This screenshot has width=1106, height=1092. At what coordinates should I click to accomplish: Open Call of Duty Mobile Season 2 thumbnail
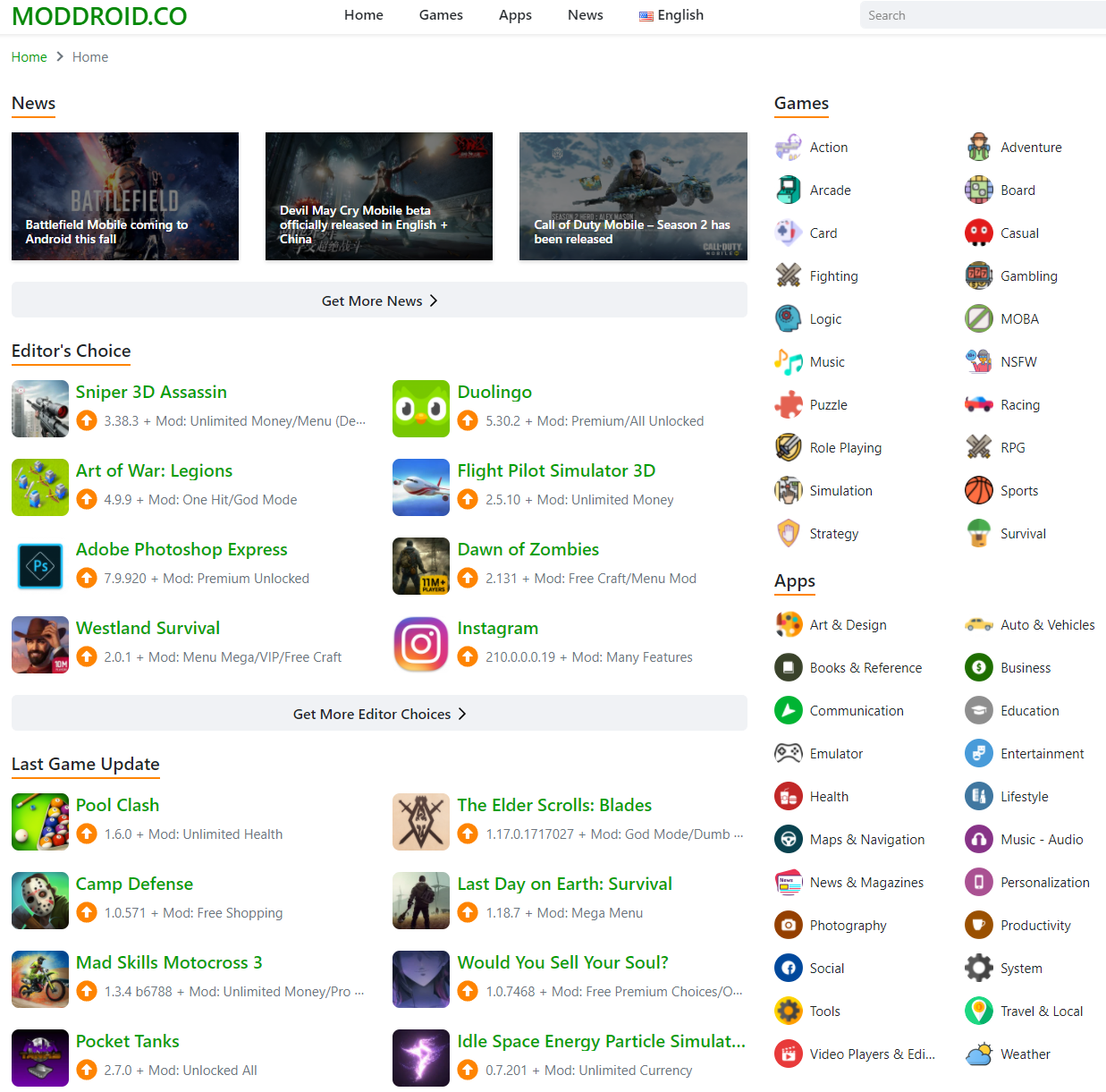click(x=633, y=197)
